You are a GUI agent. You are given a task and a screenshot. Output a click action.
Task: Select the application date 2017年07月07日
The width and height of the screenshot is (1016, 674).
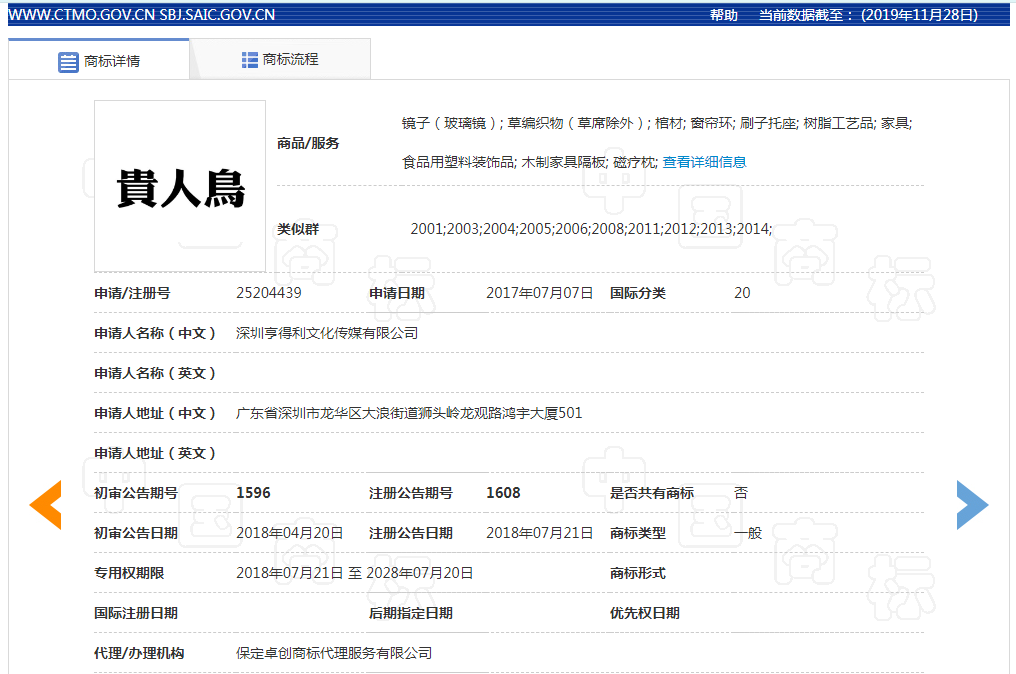[539, 293]
